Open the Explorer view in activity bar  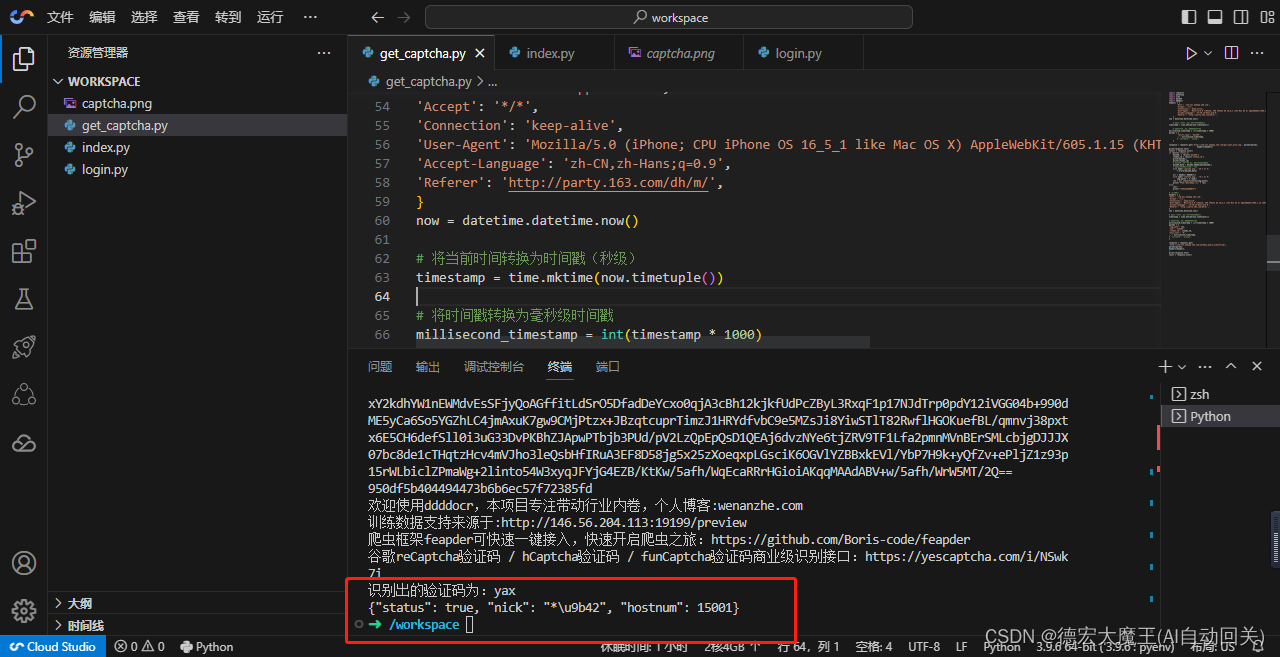pos(24,59)
